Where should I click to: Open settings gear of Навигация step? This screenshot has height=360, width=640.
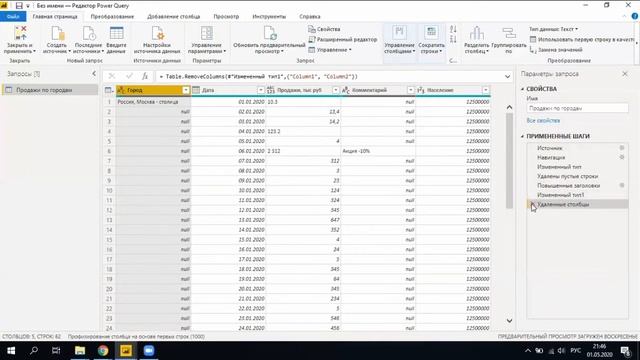pos(622,157)
